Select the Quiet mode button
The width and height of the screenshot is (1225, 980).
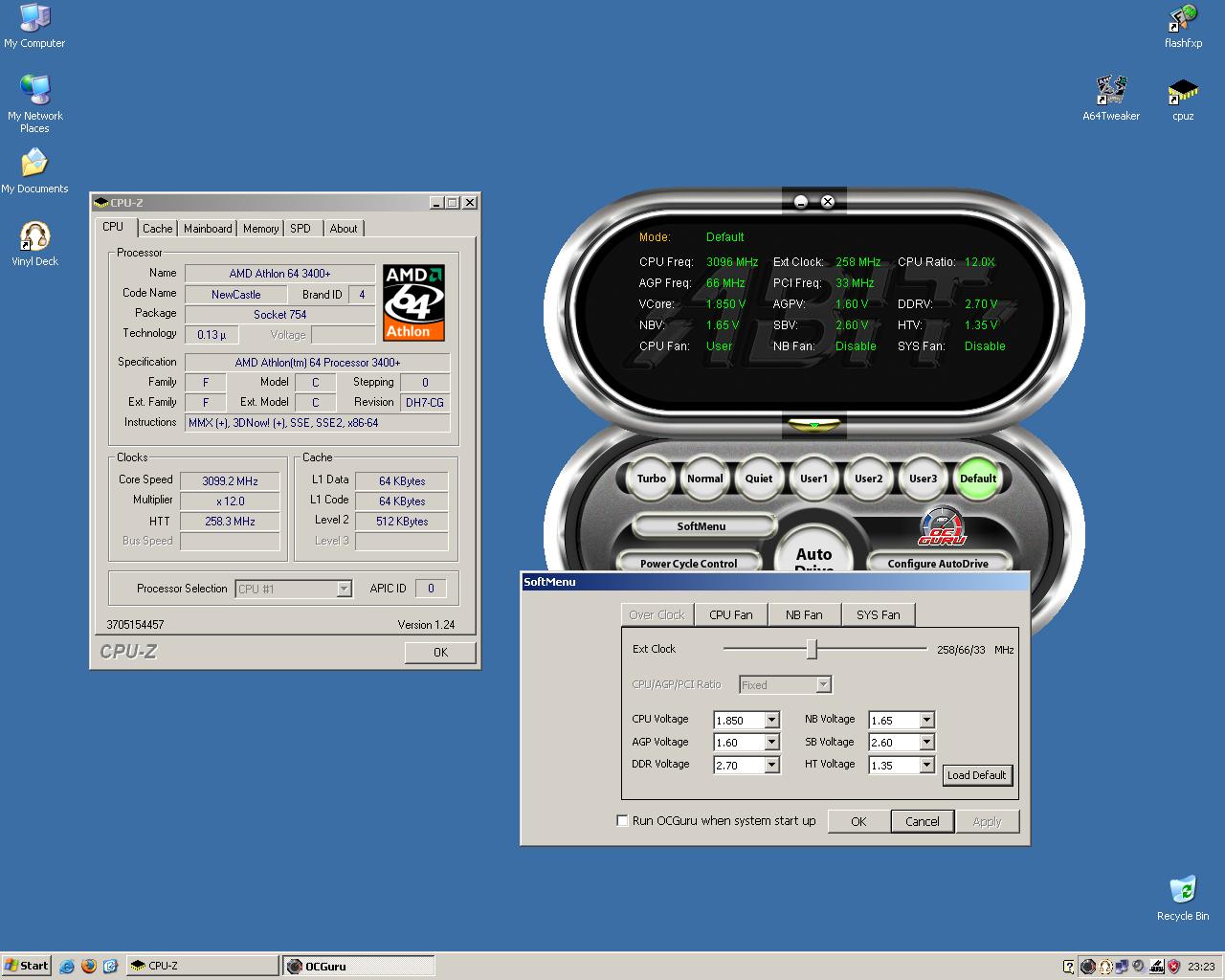pos(759,479)
